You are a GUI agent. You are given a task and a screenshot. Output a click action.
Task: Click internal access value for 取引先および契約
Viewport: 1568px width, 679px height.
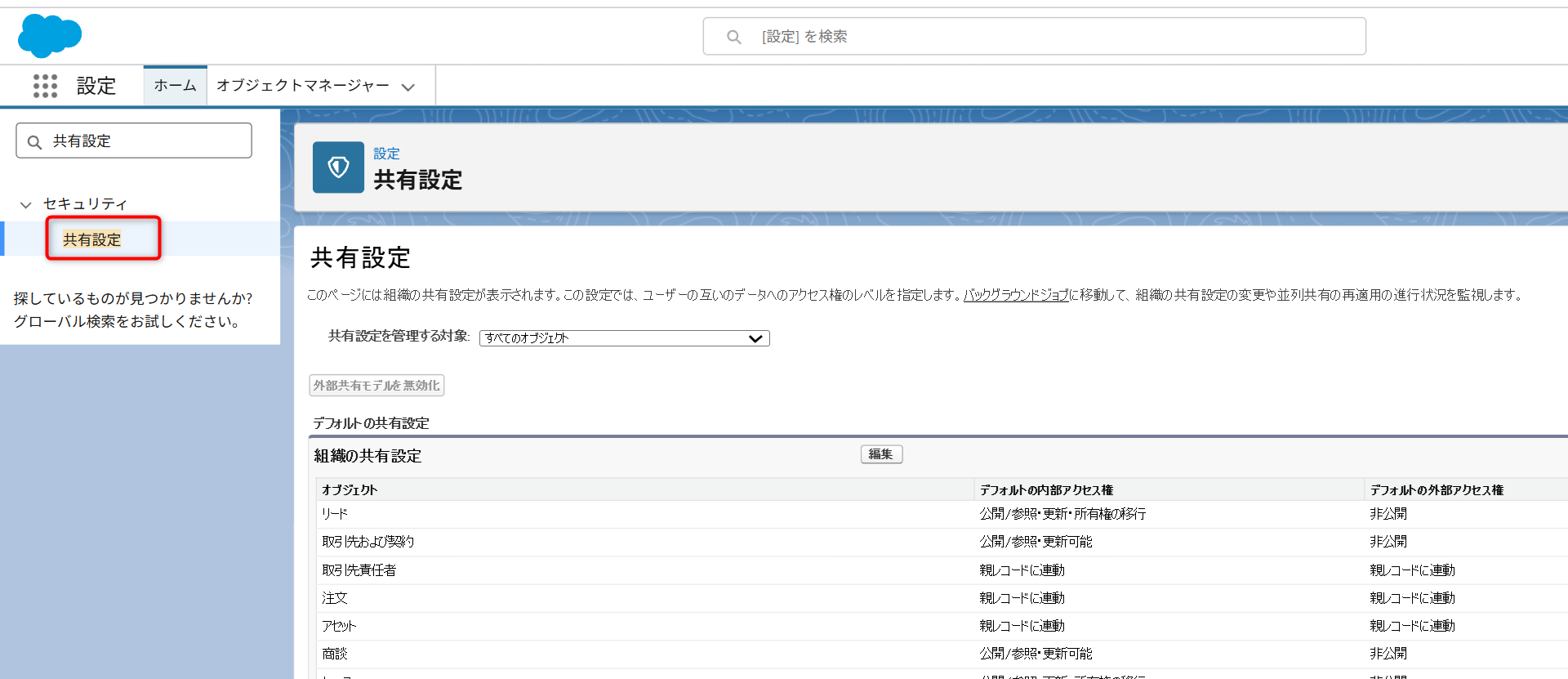1036,542
